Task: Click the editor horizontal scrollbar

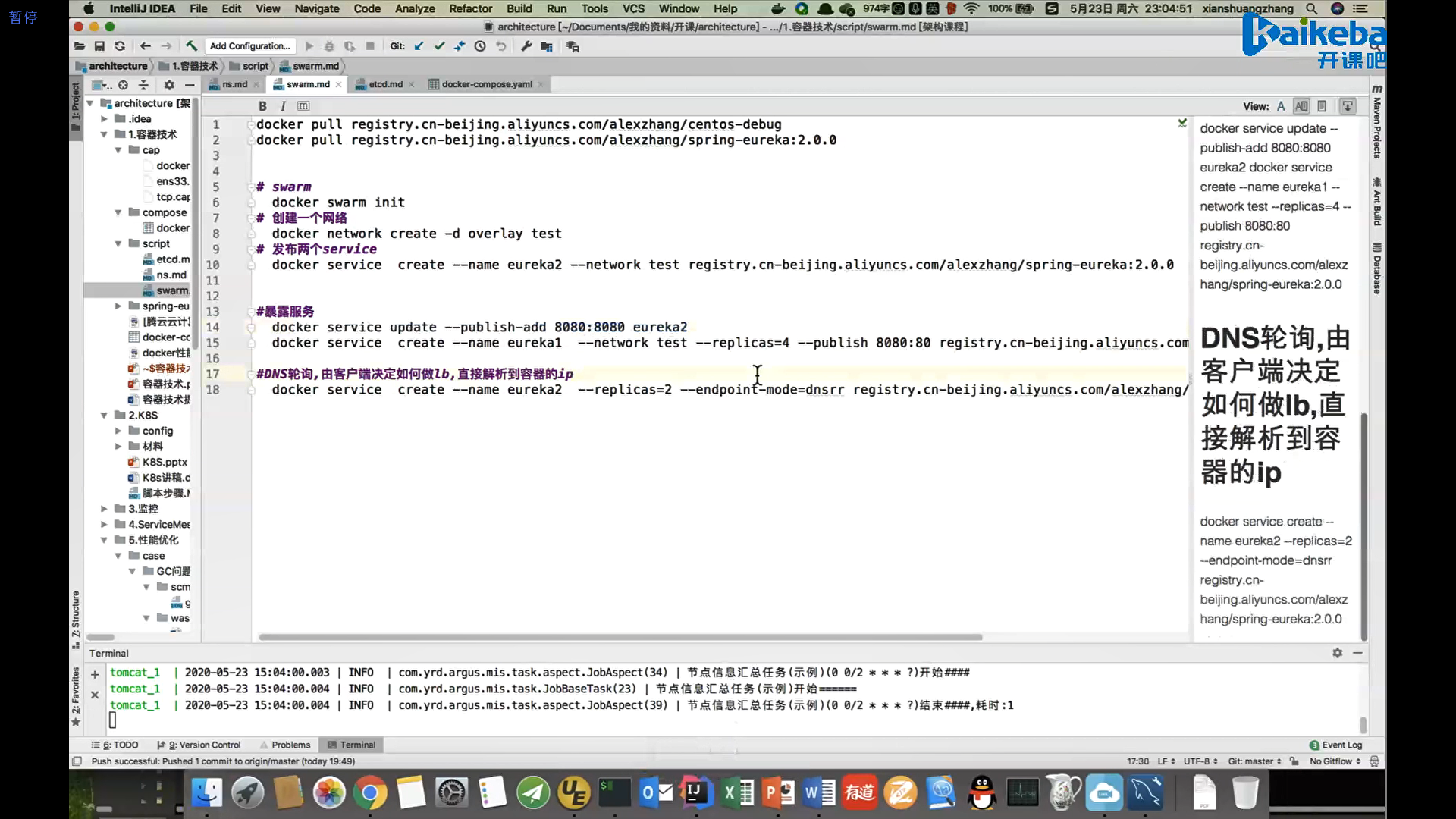Action: click(620, 637)
